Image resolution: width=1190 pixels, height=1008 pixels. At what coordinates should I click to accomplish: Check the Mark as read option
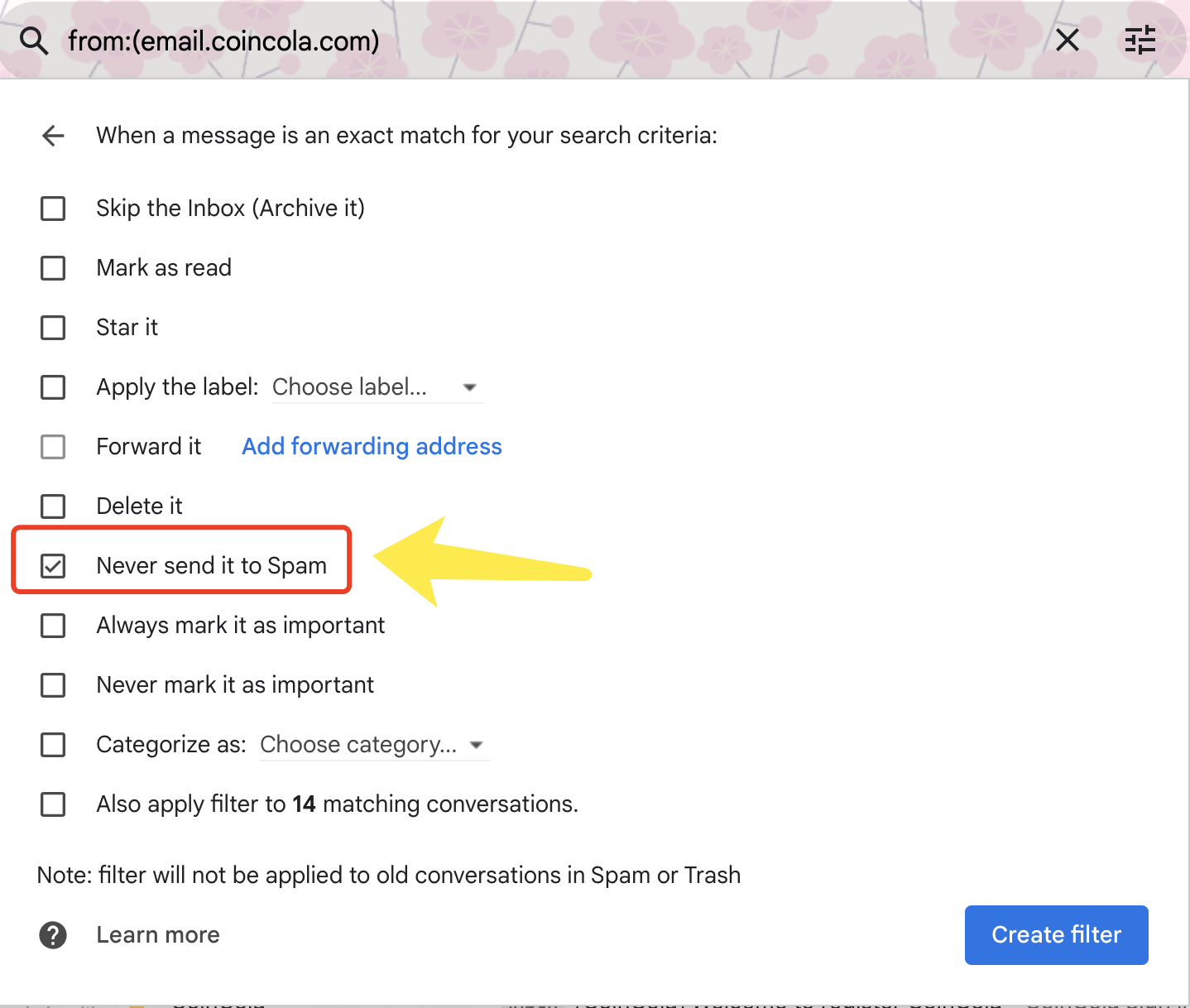53,268
